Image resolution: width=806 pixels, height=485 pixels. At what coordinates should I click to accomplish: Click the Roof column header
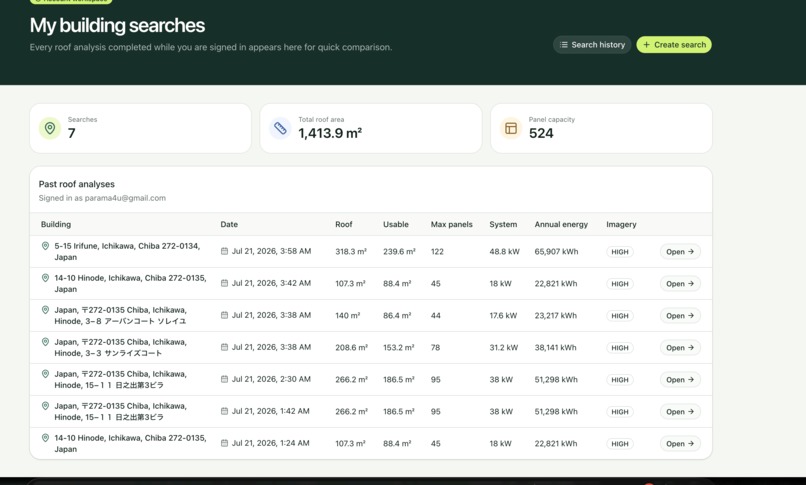tap(344, 225)
